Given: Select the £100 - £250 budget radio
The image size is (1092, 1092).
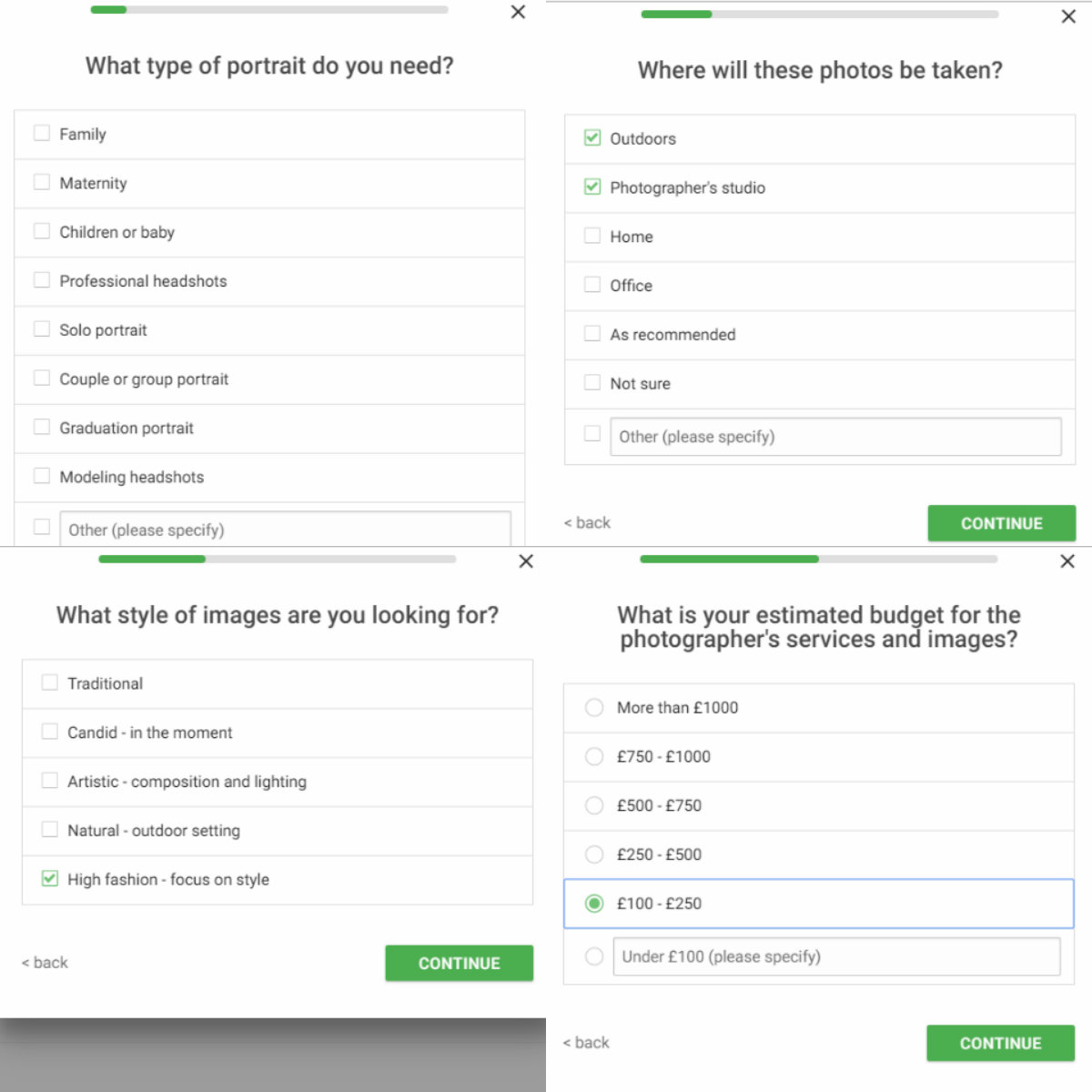Looking at the screenshot, I should pyautogui.click(x=594, y=904).
